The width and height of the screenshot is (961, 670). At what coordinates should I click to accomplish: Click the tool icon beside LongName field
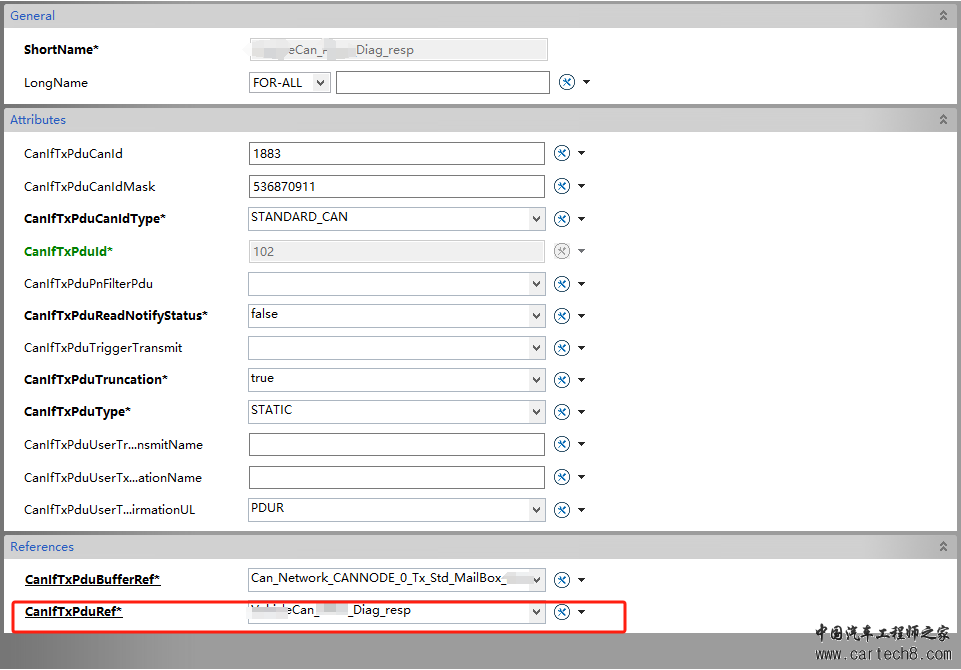pos(567,82)
